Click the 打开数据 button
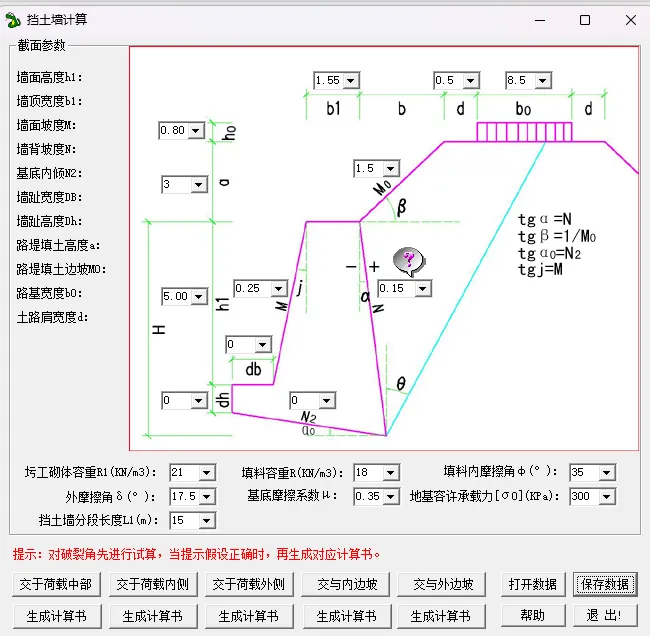 click(533, 585)
